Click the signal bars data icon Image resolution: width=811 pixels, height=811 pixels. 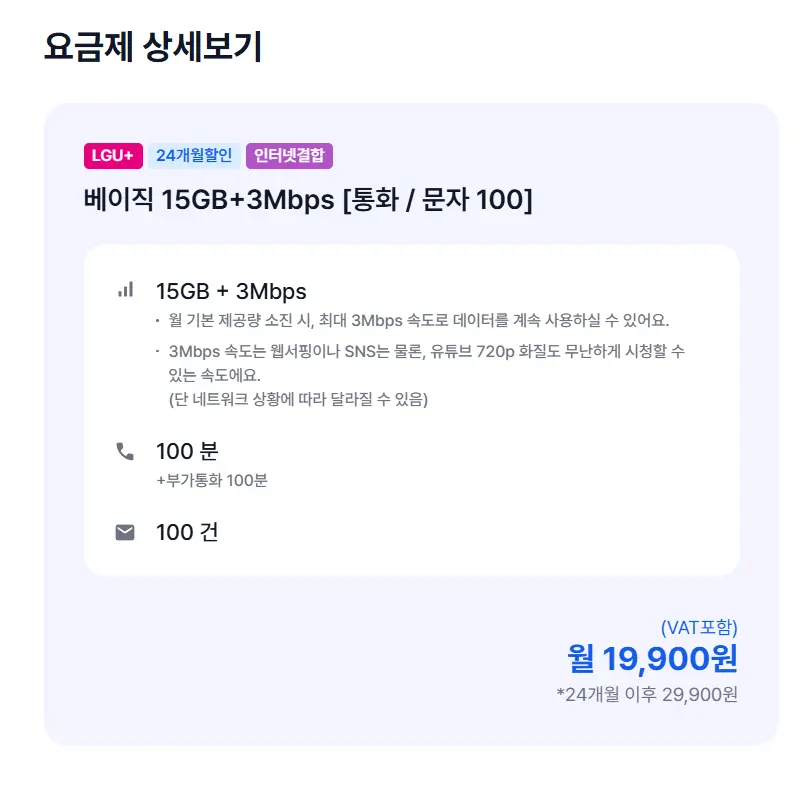(x=125, y=290)
